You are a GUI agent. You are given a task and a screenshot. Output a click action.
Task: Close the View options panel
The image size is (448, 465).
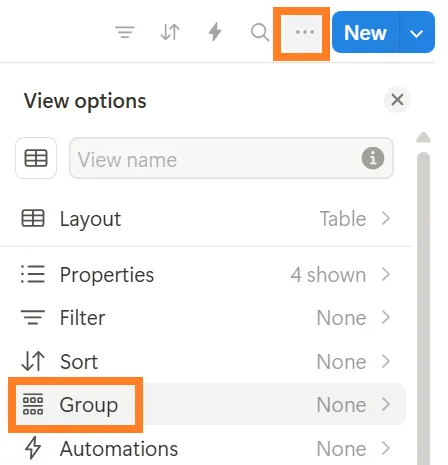(x=397, y=99)
